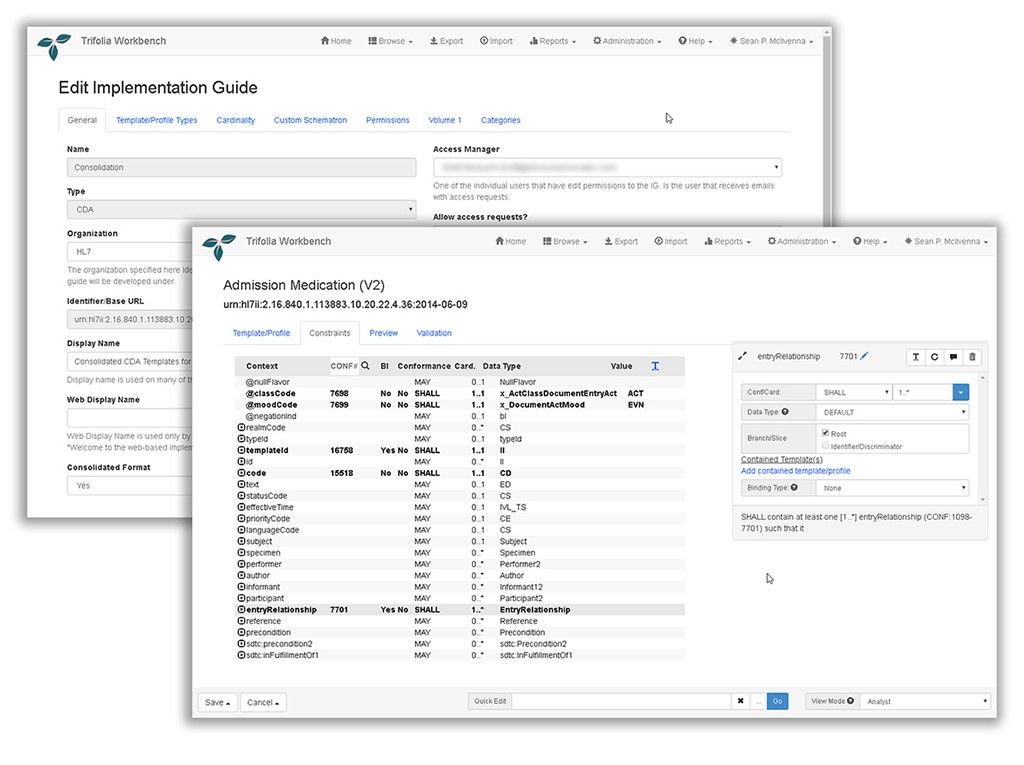Open the View Mode Analyst dropdown
The image size is (1024, 765).
pos(925,701)
